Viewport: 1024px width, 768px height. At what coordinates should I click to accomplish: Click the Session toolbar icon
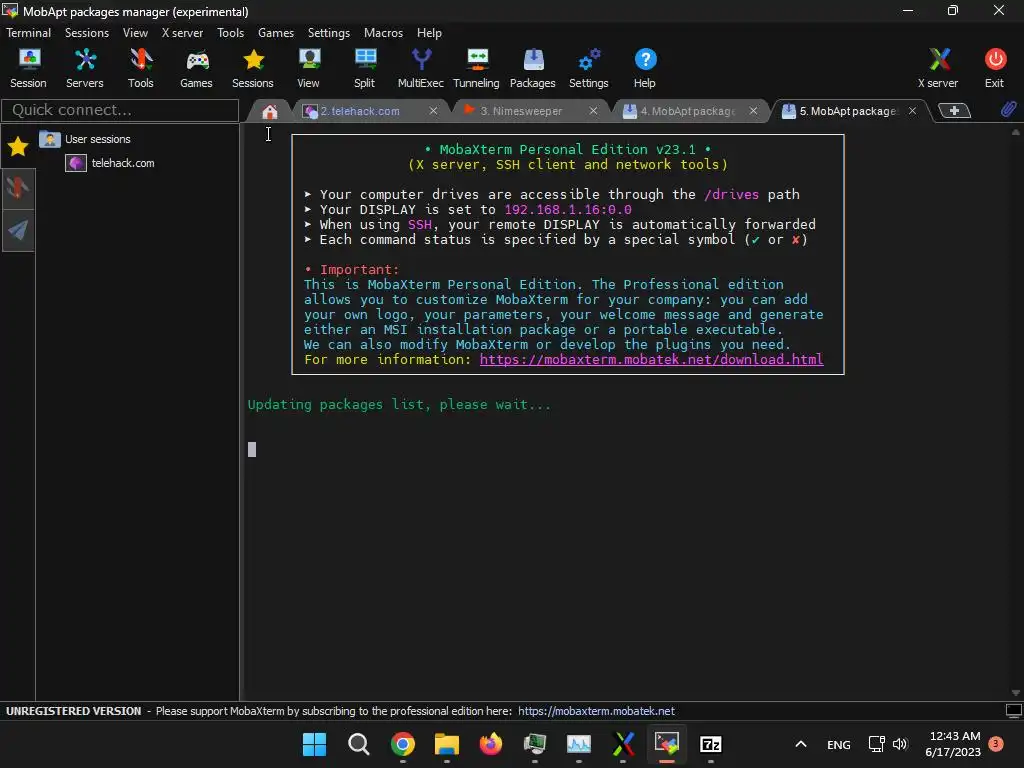[28, 68]
